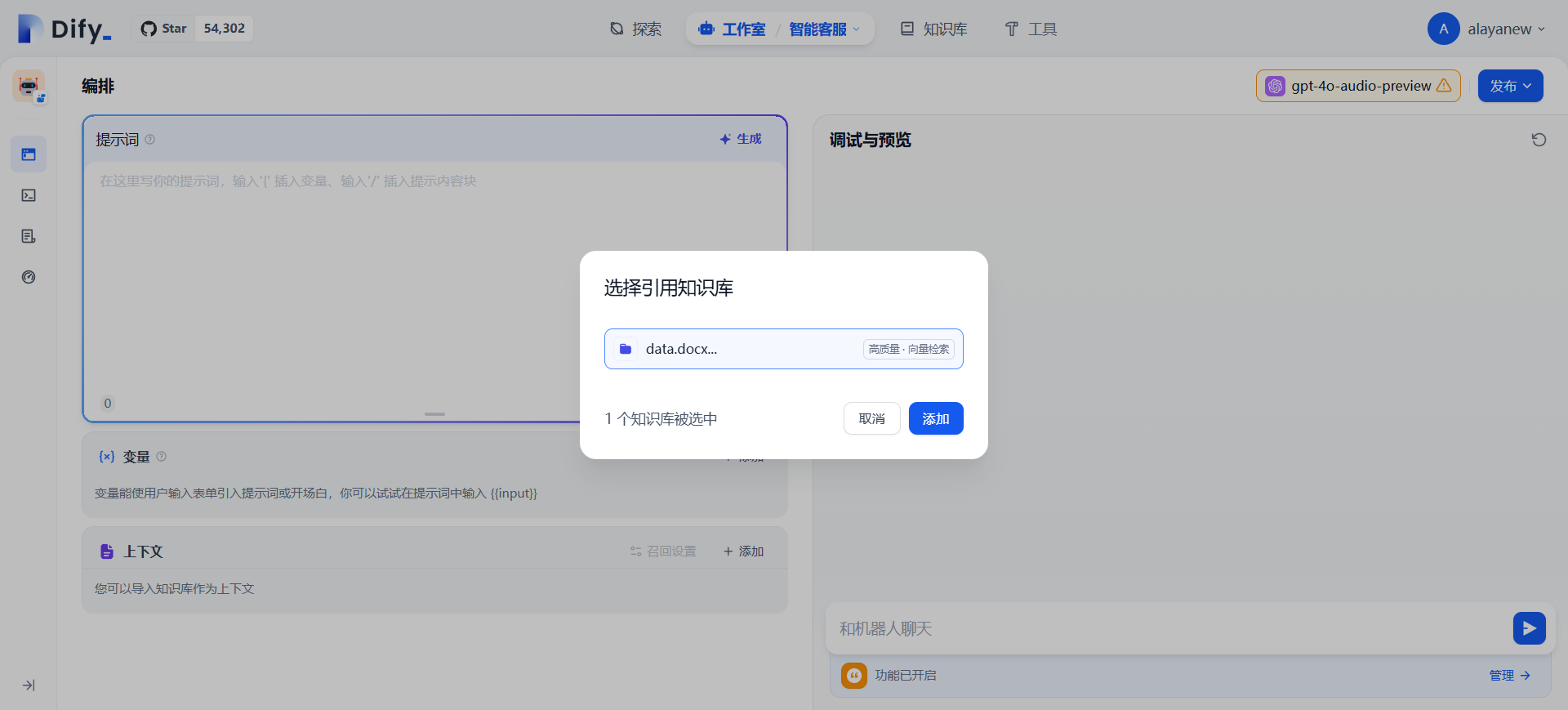Expand the 发布 publish dropdown

1510,86
